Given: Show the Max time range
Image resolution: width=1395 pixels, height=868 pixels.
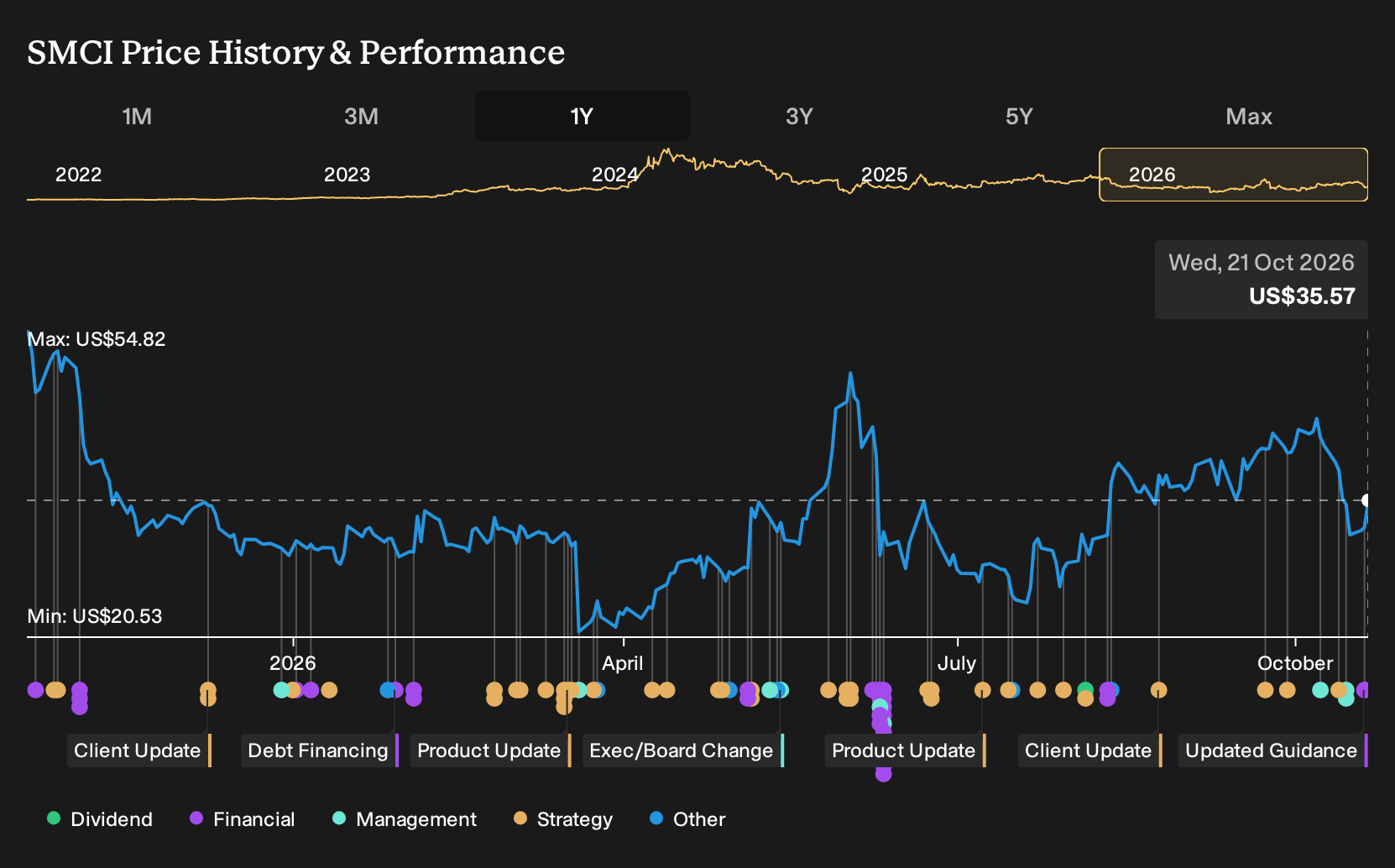Looking at the screenshot, I should tap(1249, 116).
